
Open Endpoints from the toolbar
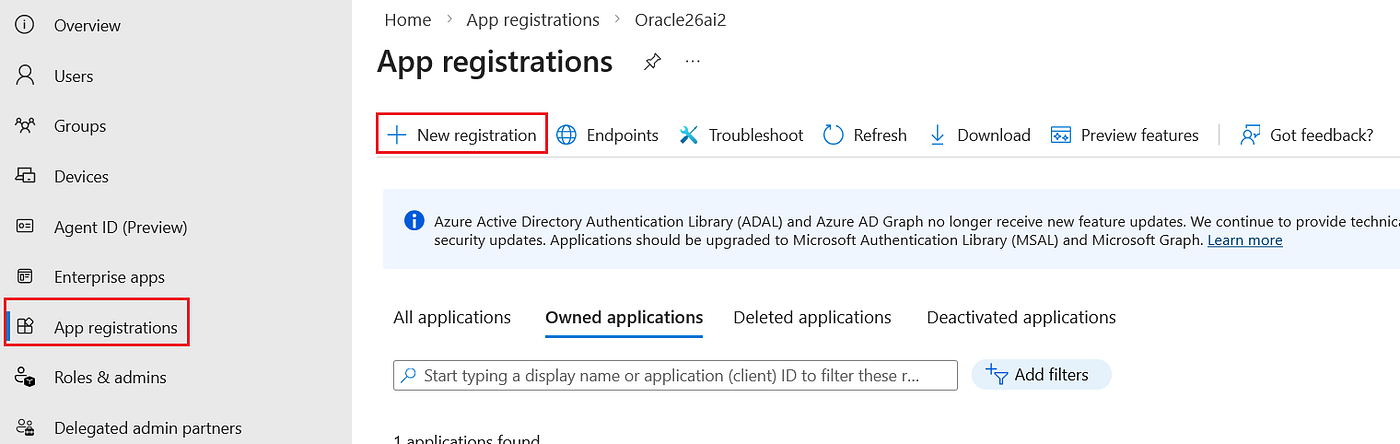[x=608, y=135]
